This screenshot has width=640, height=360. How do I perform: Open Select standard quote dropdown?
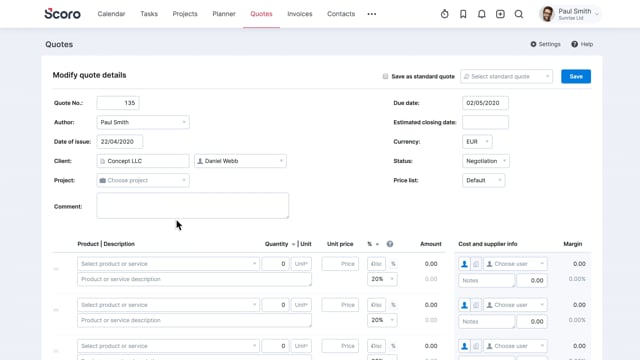point(507,76)
